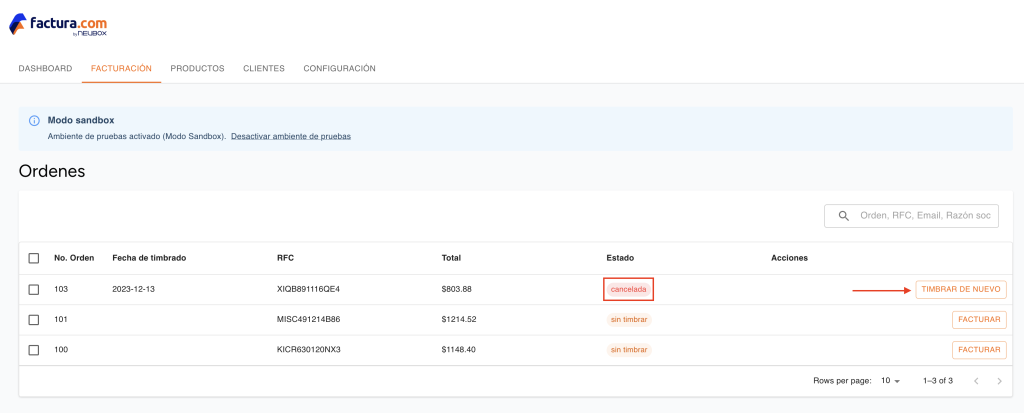Image resolution: width=1024 pixels, height=413 pixels.
Task: Check the box for order 100
Action: (x=34, y=350)
